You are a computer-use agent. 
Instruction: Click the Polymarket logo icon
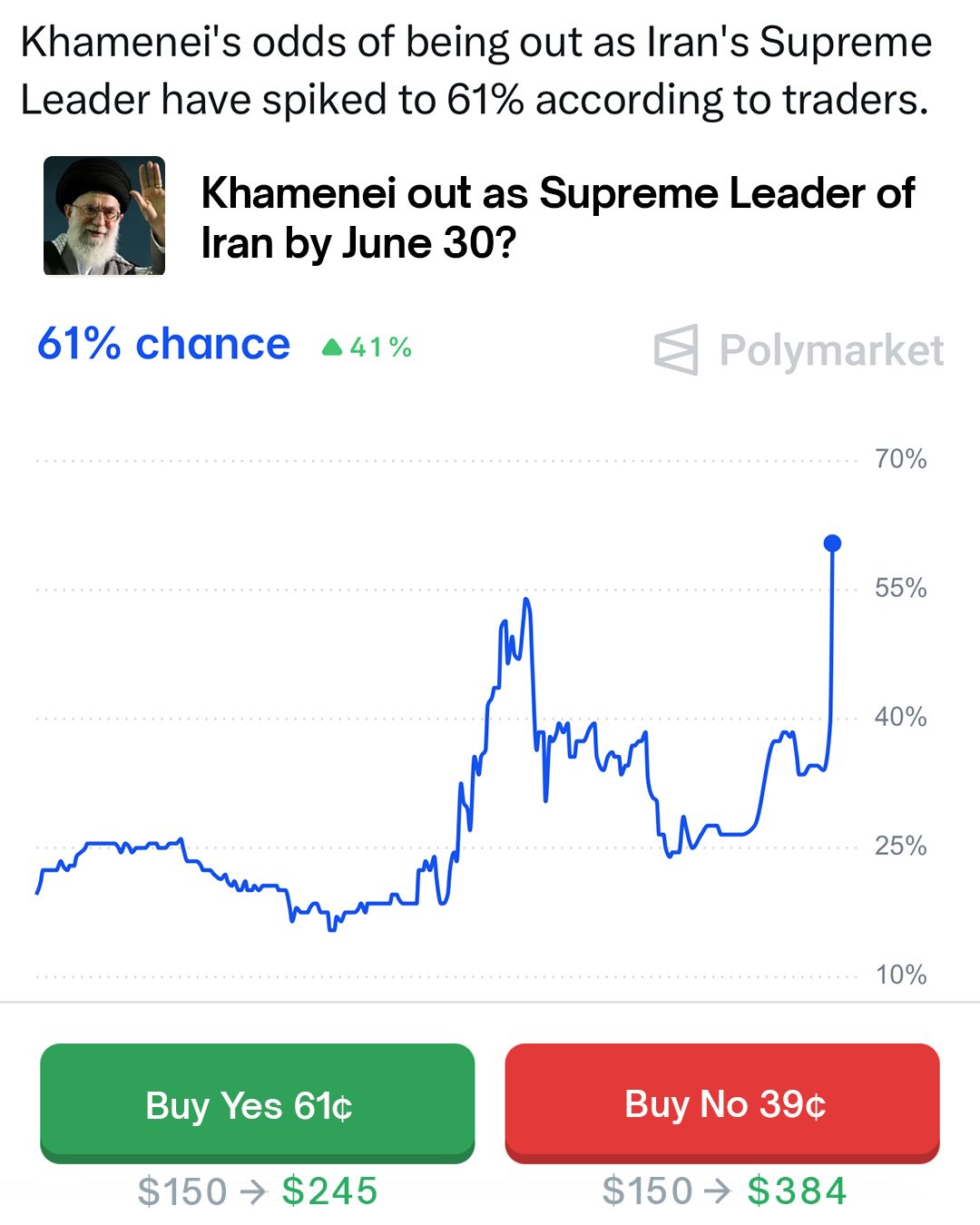tap(677, 349)
